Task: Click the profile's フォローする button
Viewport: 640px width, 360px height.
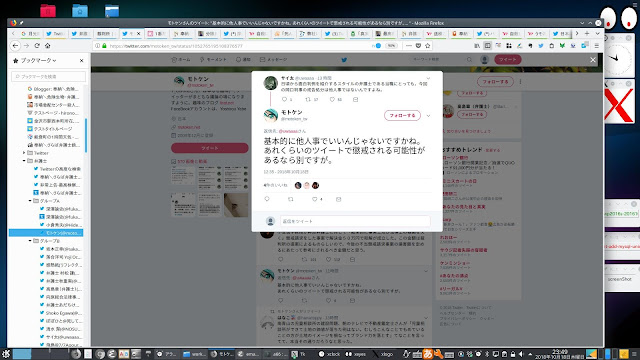Action: click(x=495, y=82)
